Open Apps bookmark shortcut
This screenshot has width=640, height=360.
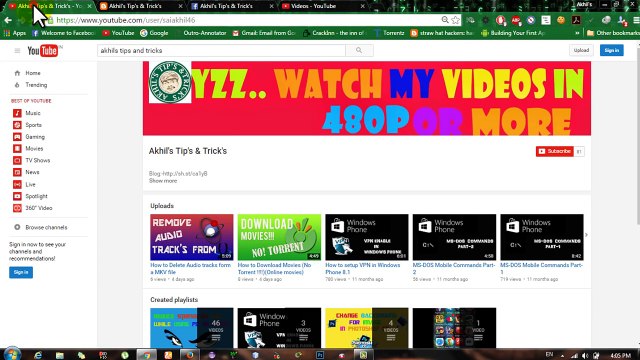[15, 33]
